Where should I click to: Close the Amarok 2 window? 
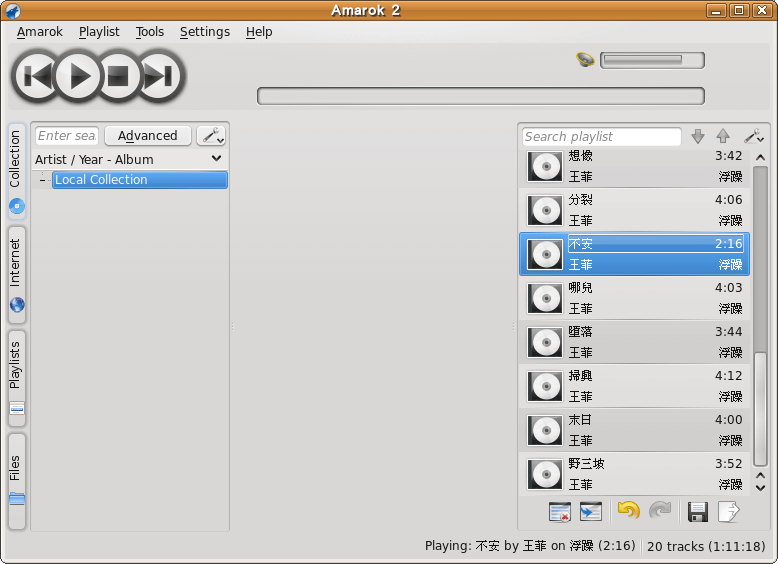pyautogui.click(x=762, y=10)
